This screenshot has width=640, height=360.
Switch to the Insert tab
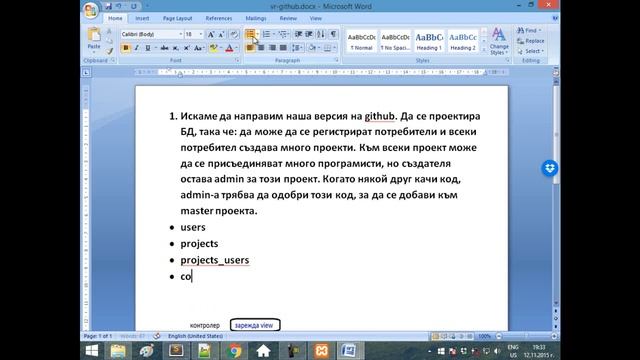pos(142,18)
